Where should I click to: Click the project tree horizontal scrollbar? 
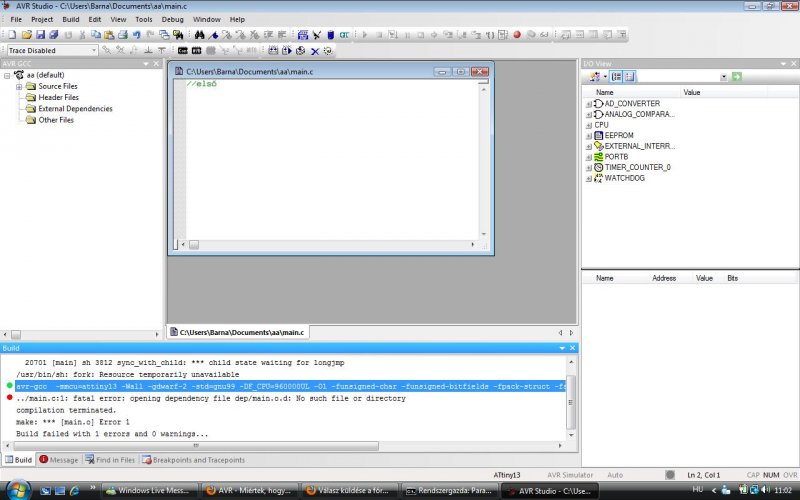(16, 335)
